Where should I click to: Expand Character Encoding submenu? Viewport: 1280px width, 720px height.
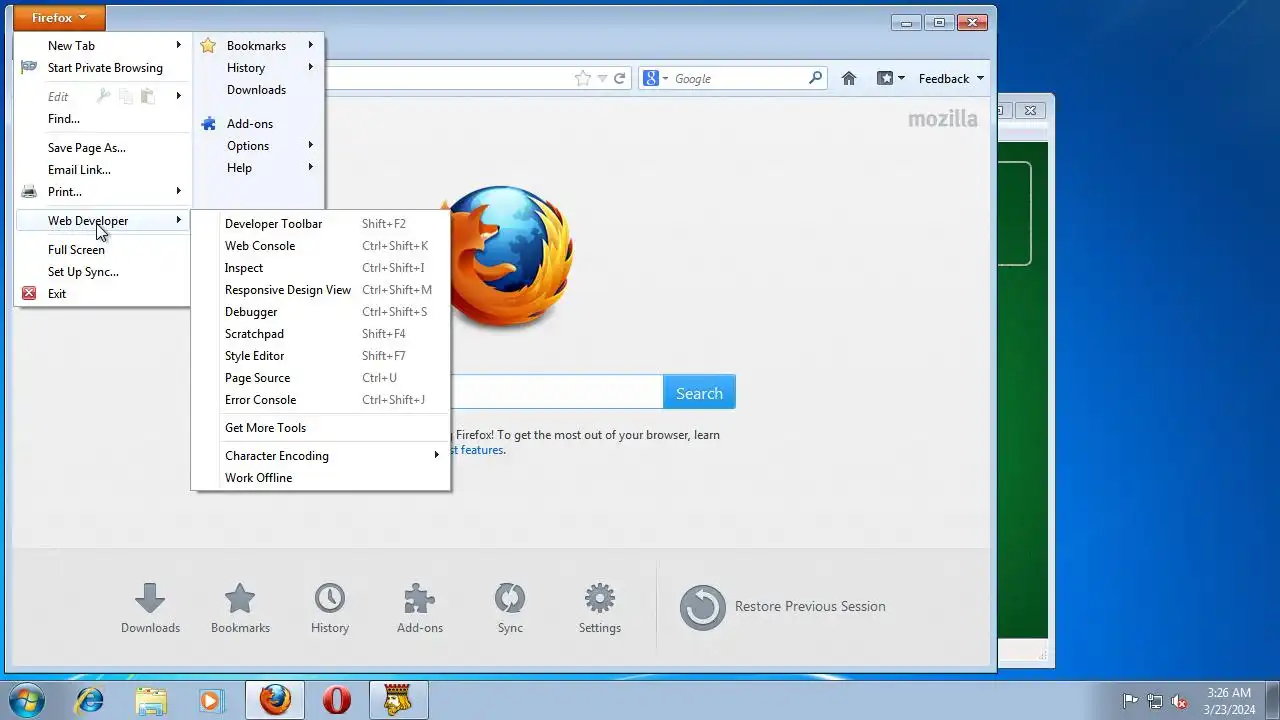pos(320,456)
